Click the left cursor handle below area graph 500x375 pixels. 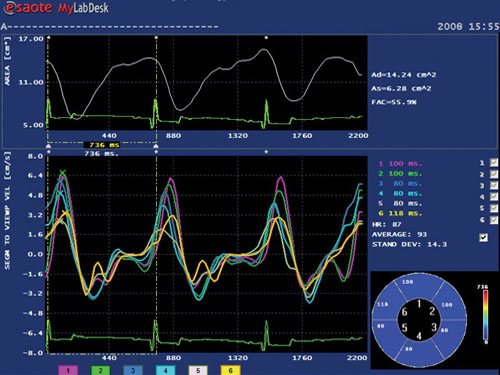(x=49, y=146)
